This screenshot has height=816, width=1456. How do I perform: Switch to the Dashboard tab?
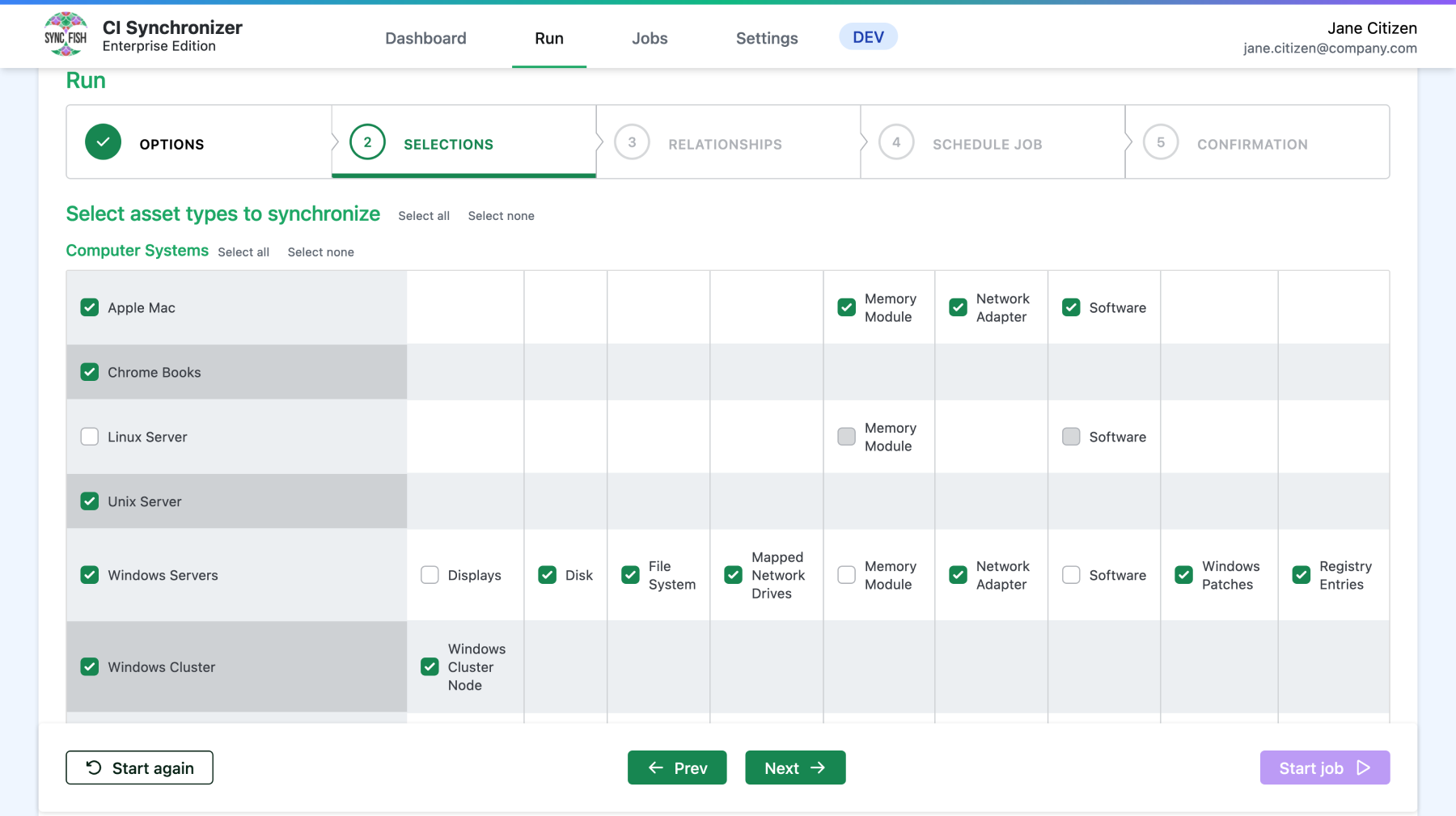[425, 38]
